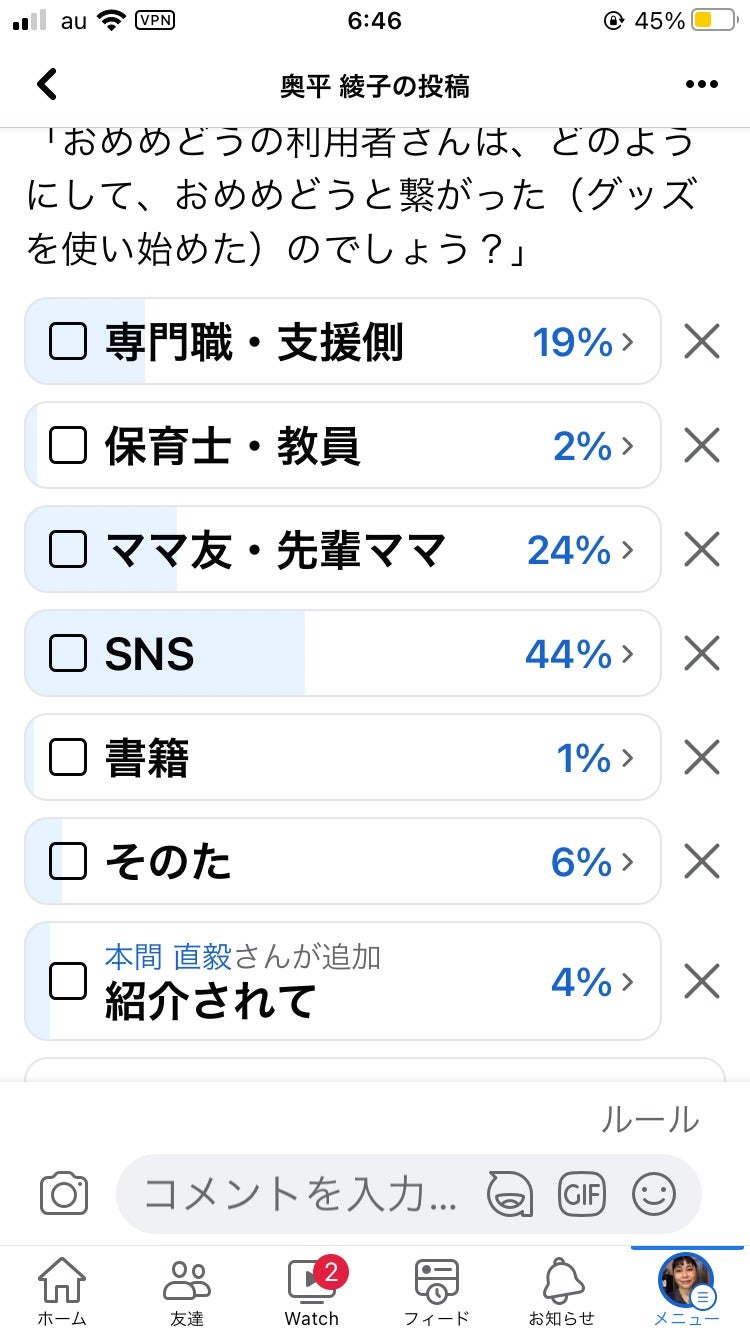Focus the コメントを入力 comment field
The image size is (750, 1334).
(300, 1194)
